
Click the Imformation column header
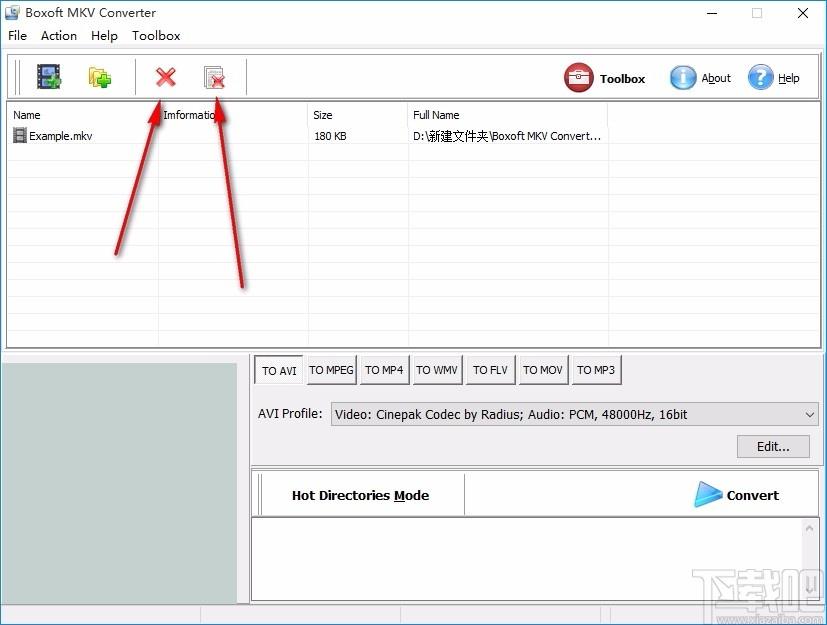[x=233, y=115]
